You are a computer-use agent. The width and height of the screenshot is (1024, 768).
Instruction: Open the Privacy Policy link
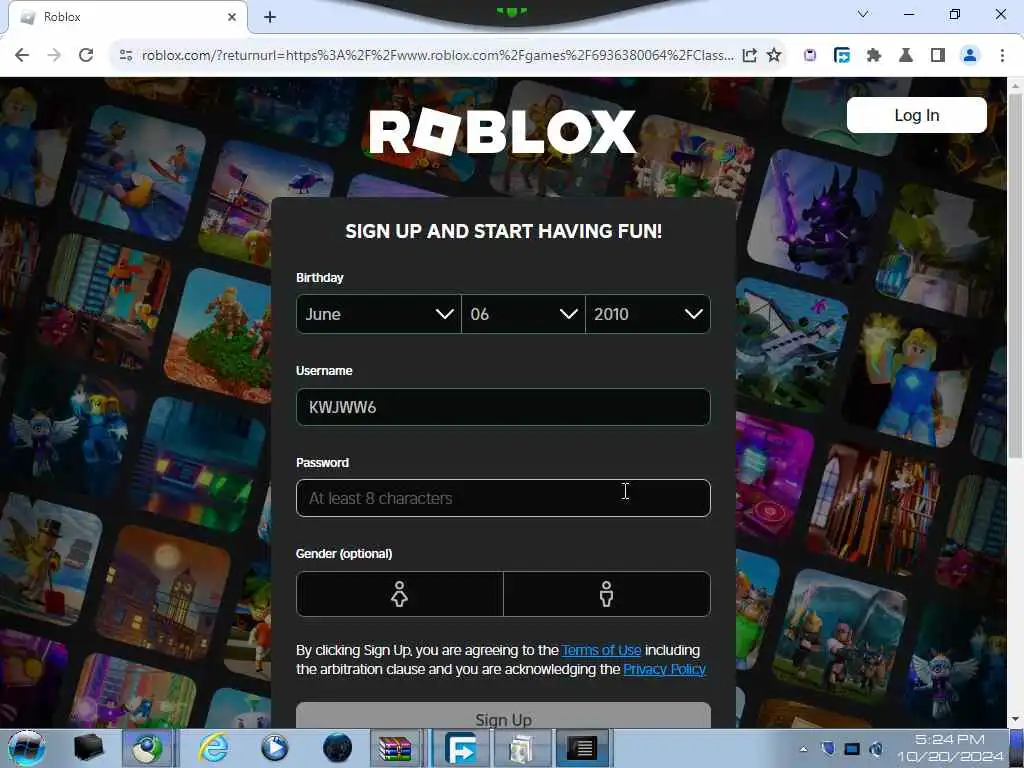click(664, 669)
